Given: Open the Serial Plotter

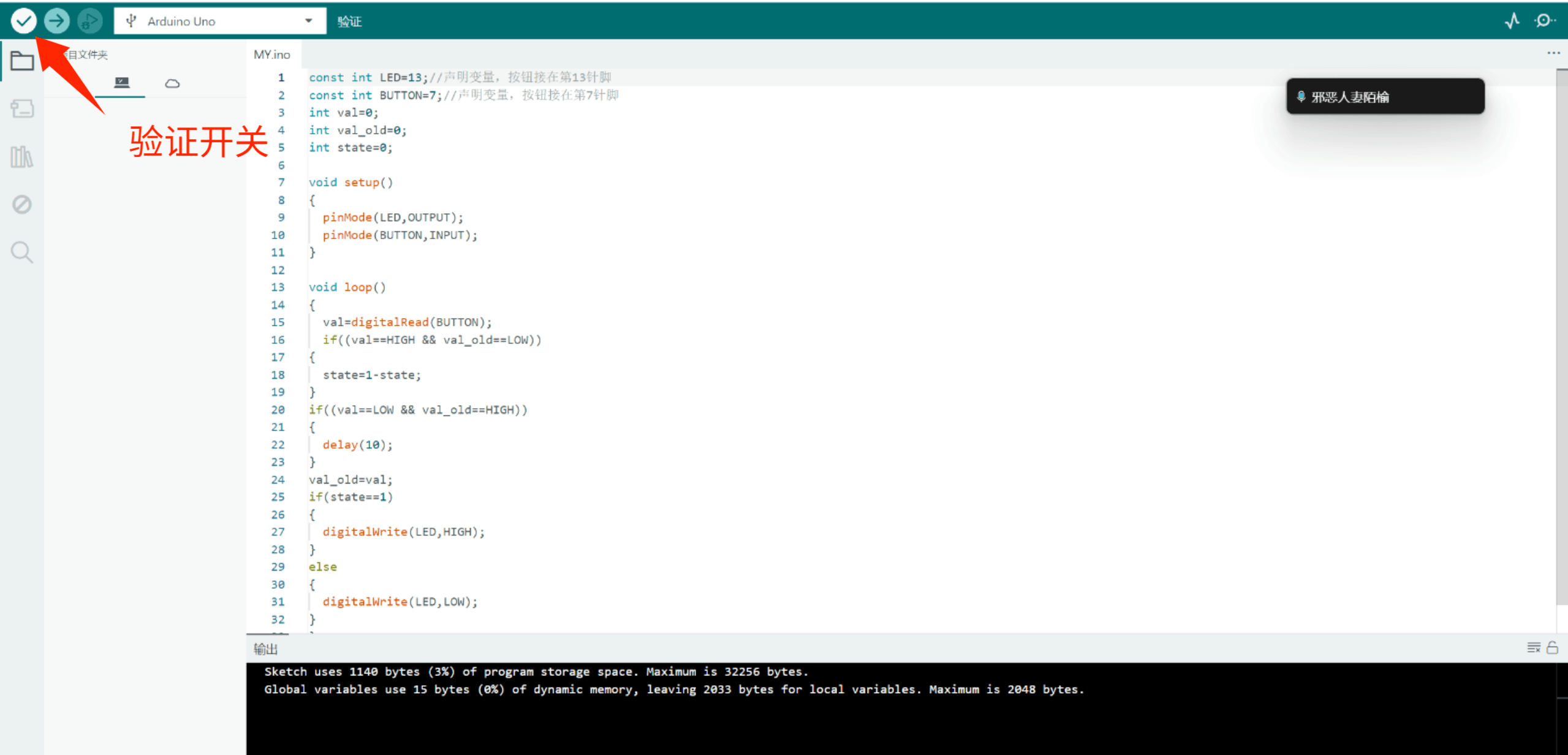Looking at the screenshot, I should click(x=1512, y=21).
